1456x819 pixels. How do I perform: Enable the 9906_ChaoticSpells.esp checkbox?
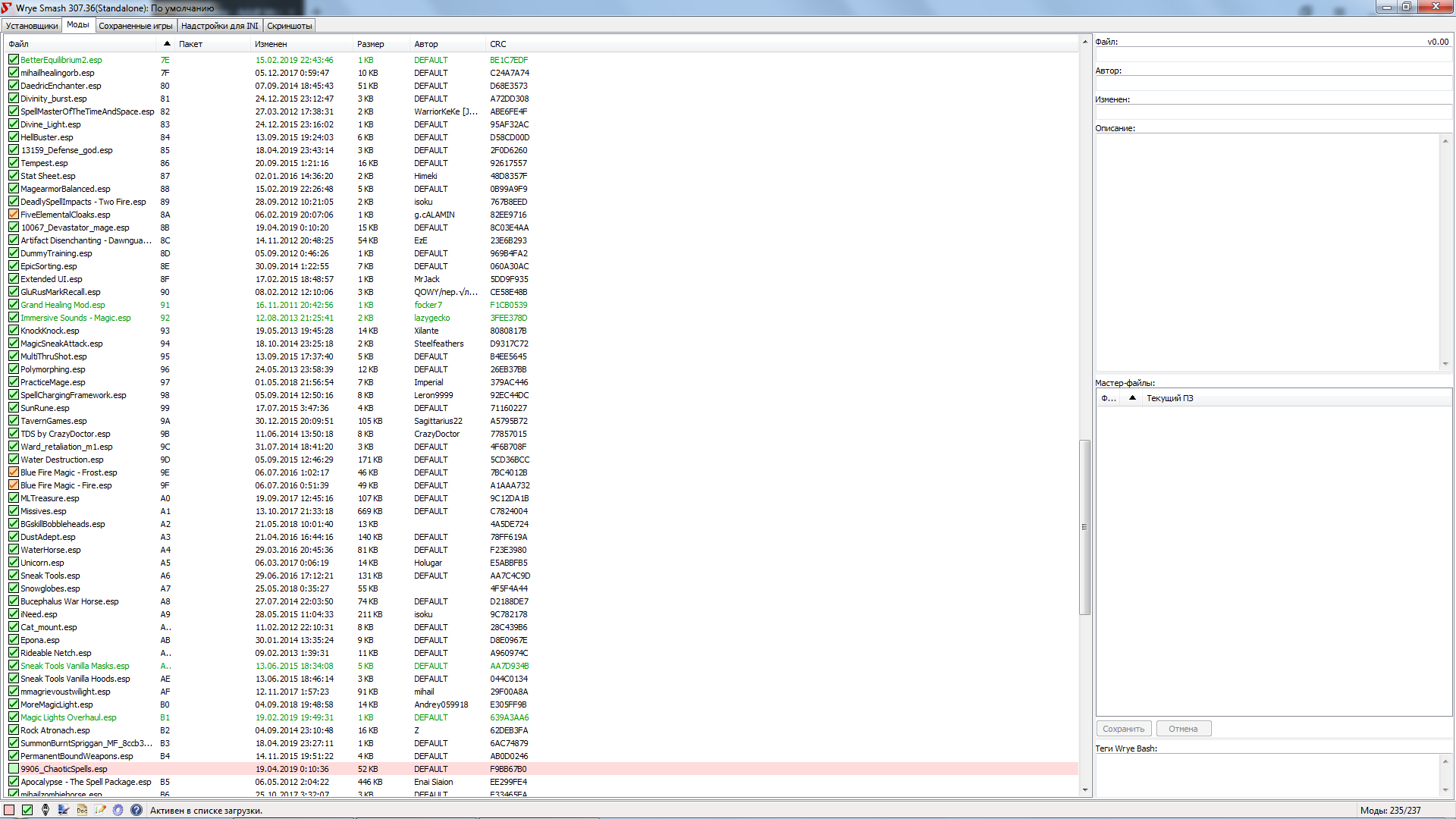coord(14,768)
